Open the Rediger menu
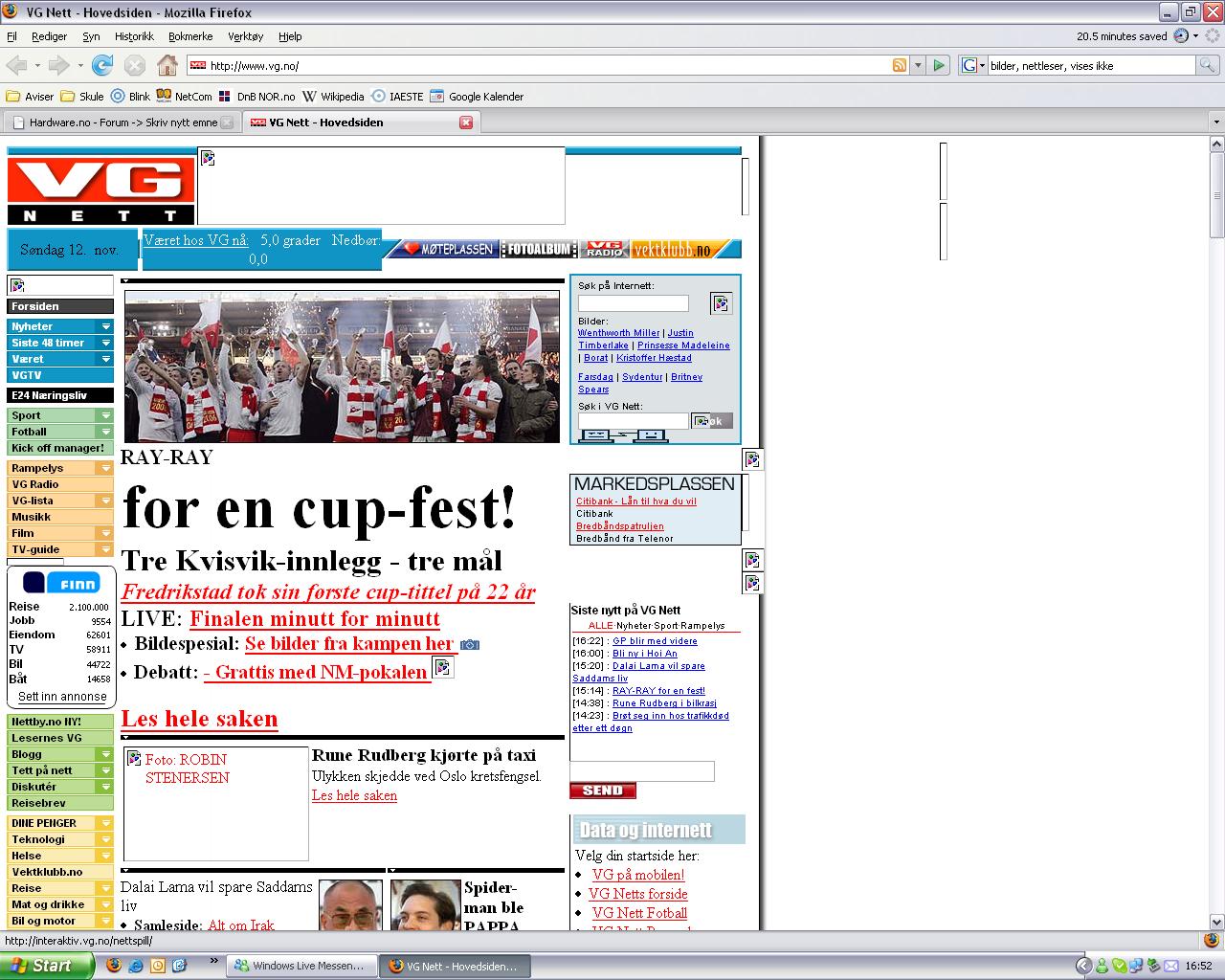Image resolution: width=1225 pixels, height=980 pixels. [x=49, y=36]
